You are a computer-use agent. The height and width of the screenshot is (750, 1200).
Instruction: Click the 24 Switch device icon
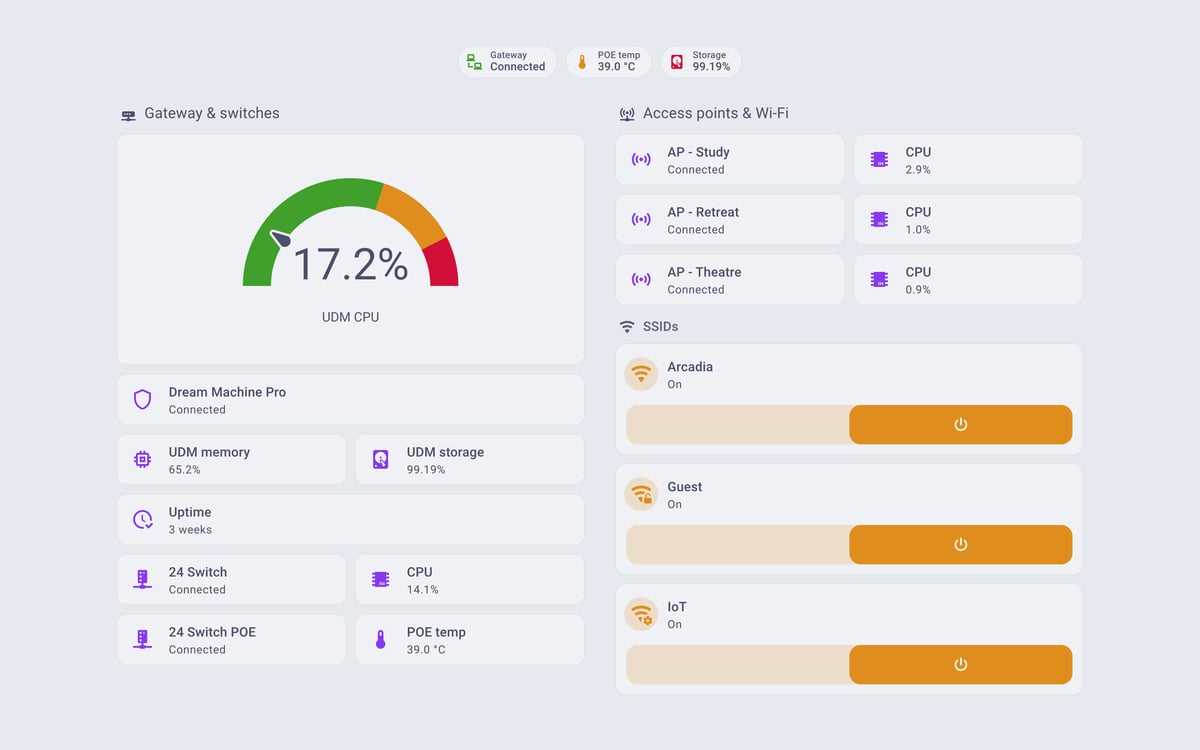coord(142,580)
